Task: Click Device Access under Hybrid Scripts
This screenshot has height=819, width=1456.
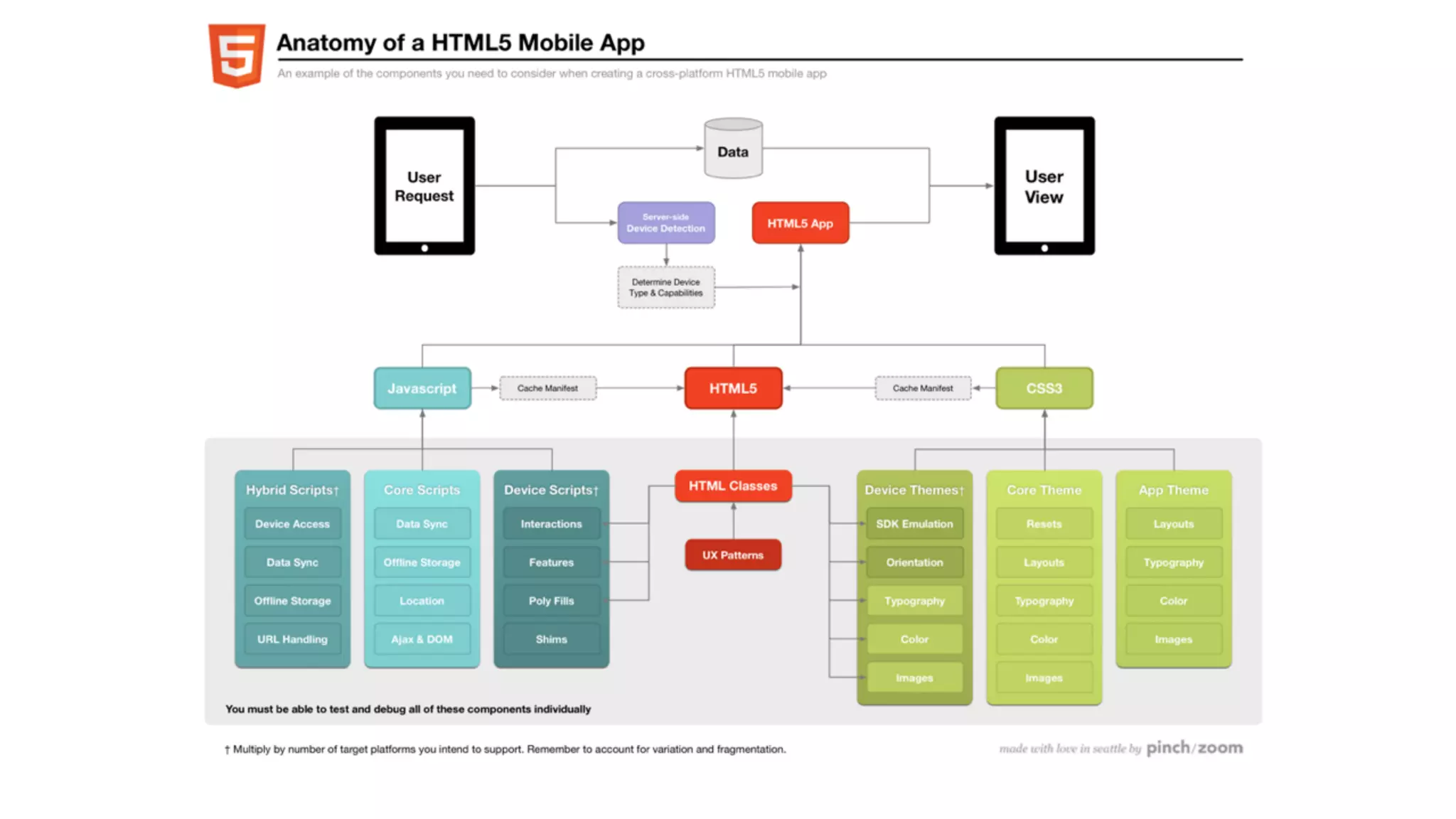Action: click(x=292, y=524)
